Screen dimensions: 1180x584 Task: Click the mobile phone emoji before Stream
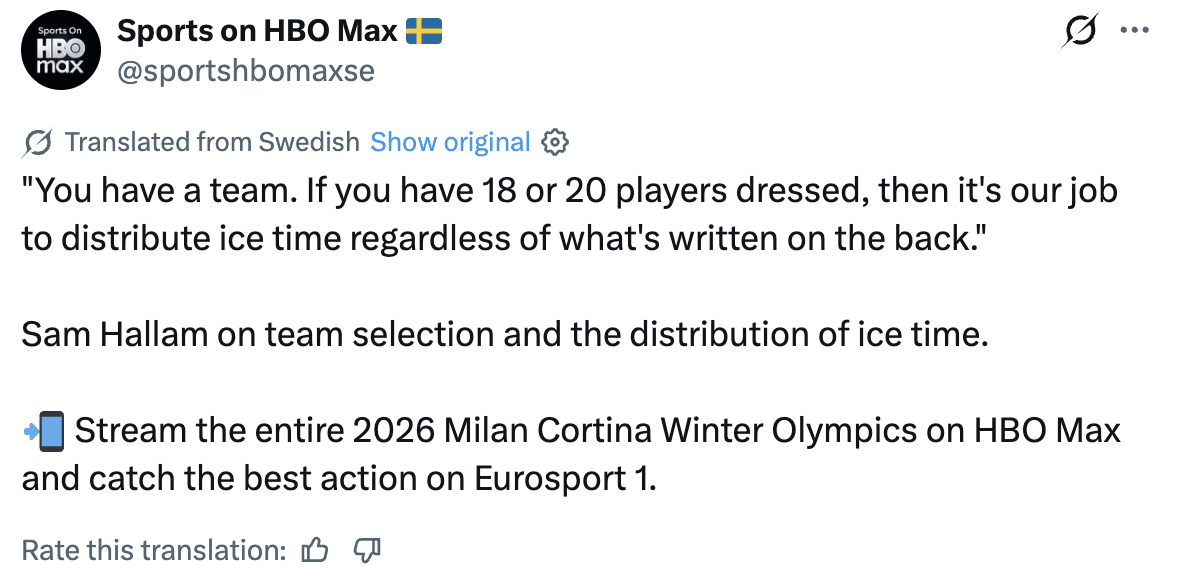pyautogui.click(x=43, y=432)
